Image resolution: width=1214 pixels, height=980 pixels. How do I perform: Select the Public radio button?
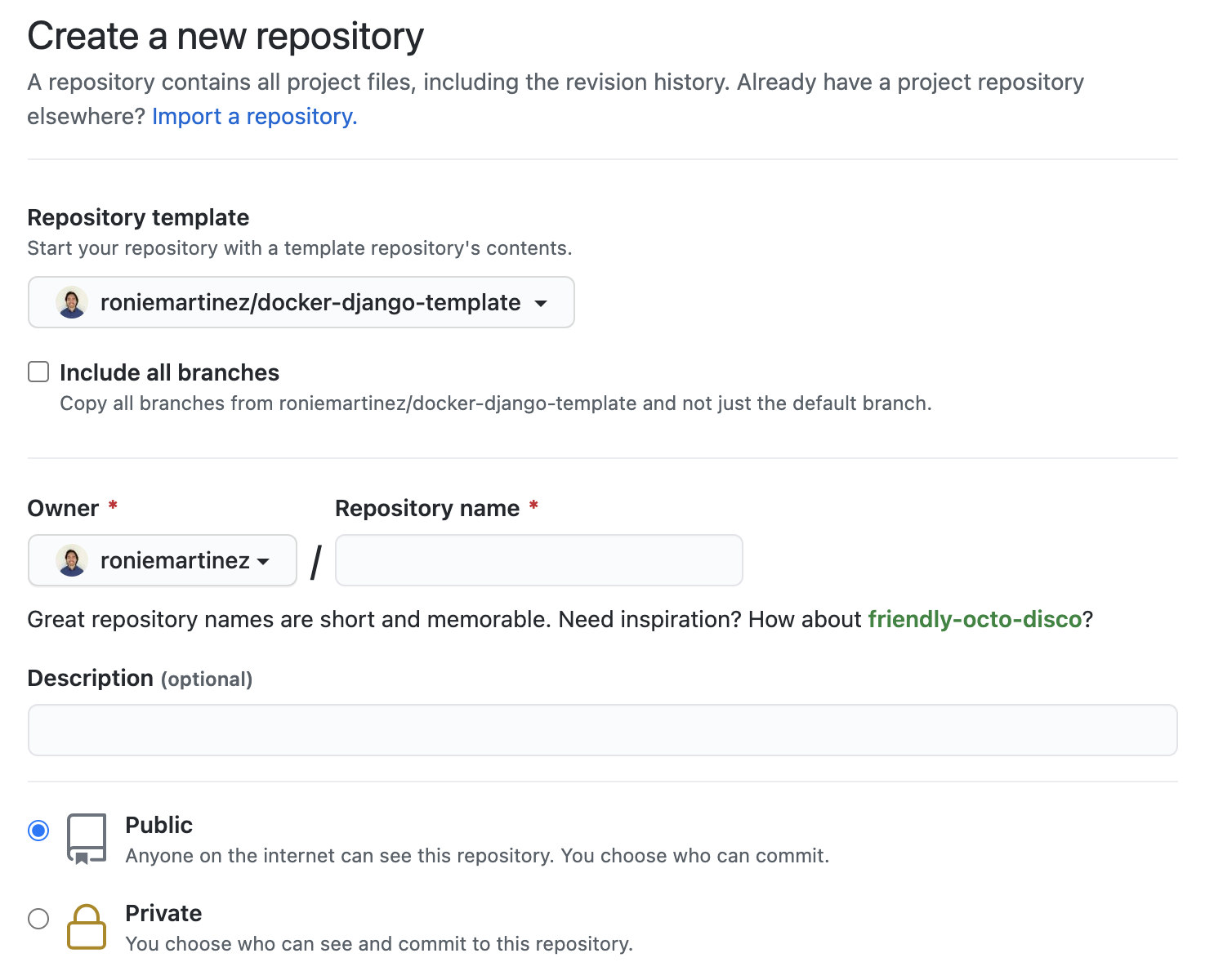38,831
